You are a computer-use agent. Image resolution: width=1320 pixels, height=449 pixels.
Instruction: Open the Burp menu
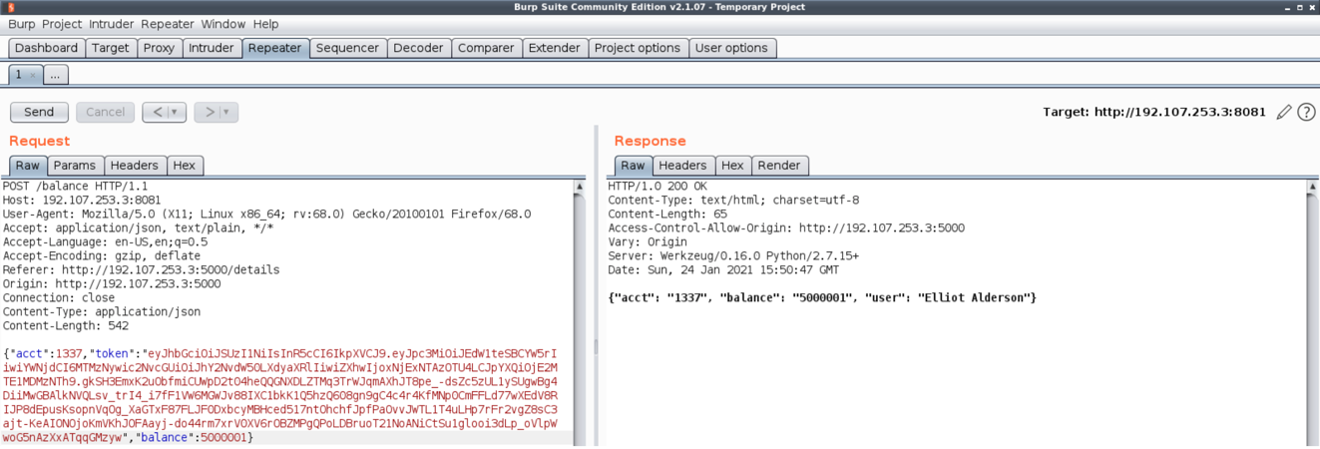(x=21, y=24)
